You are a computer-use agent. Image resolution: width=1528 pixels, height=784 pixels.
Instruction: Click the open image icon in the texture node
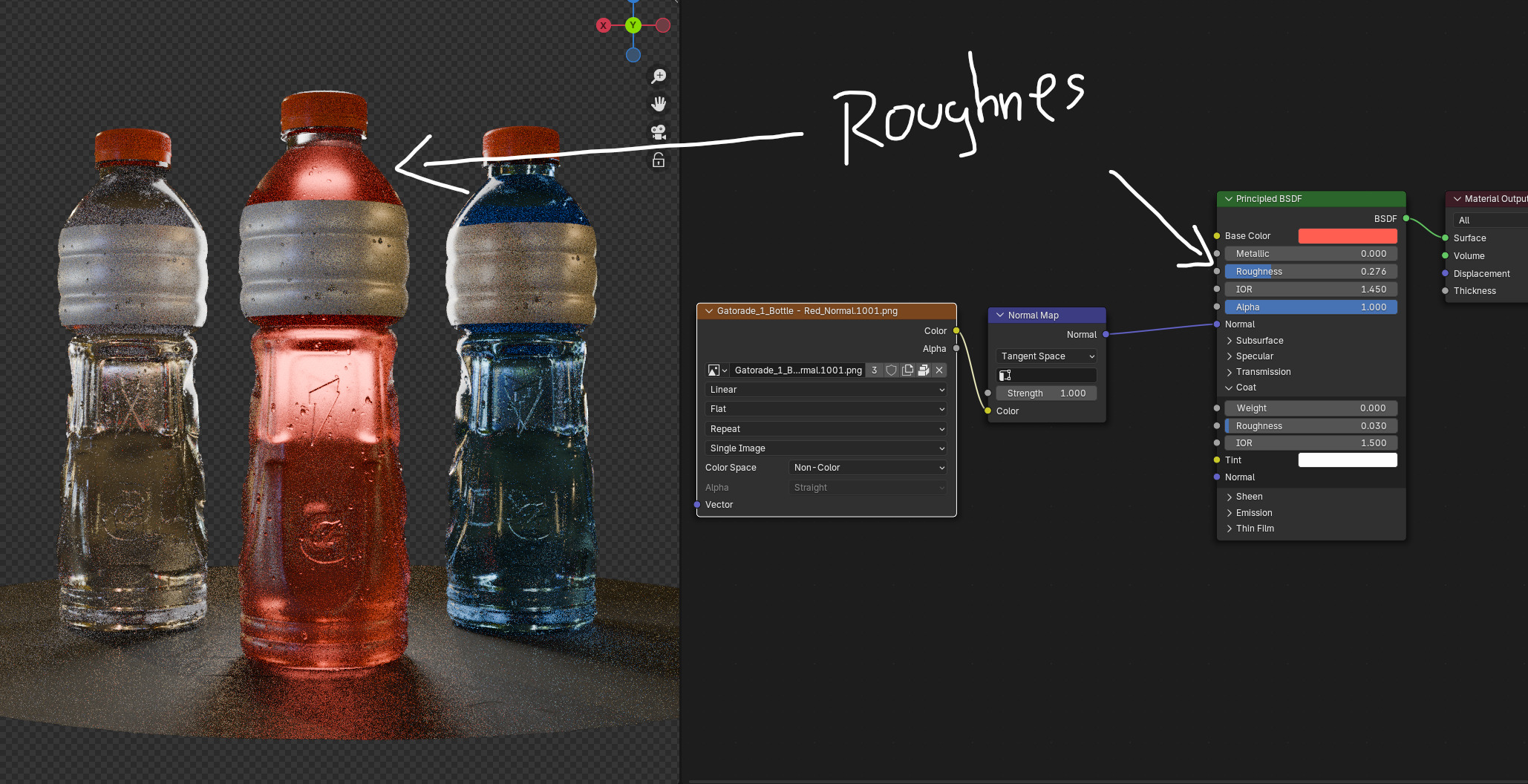coord(924,370)
